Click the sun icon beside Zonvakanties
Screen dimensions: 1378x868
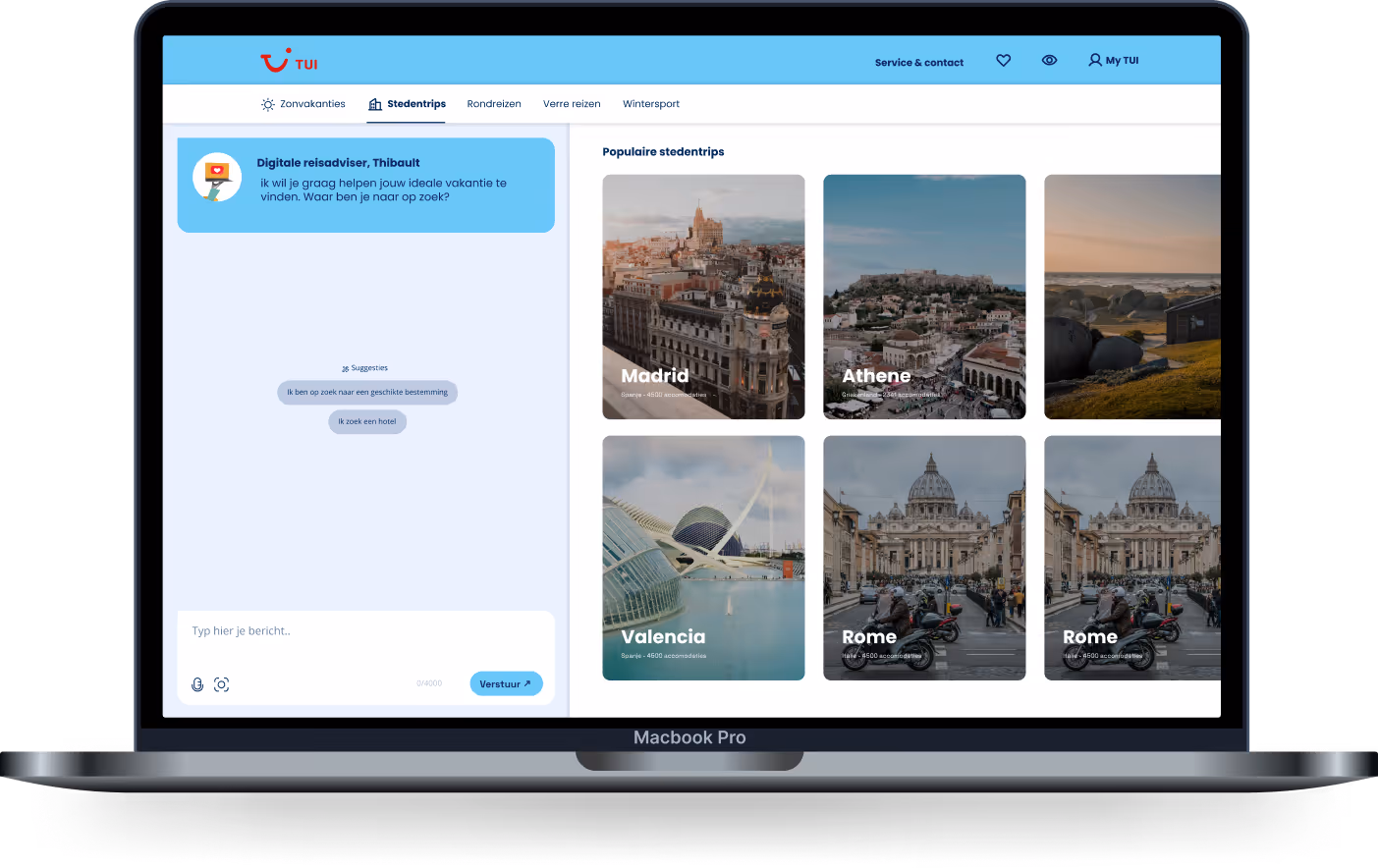point(267,104)
